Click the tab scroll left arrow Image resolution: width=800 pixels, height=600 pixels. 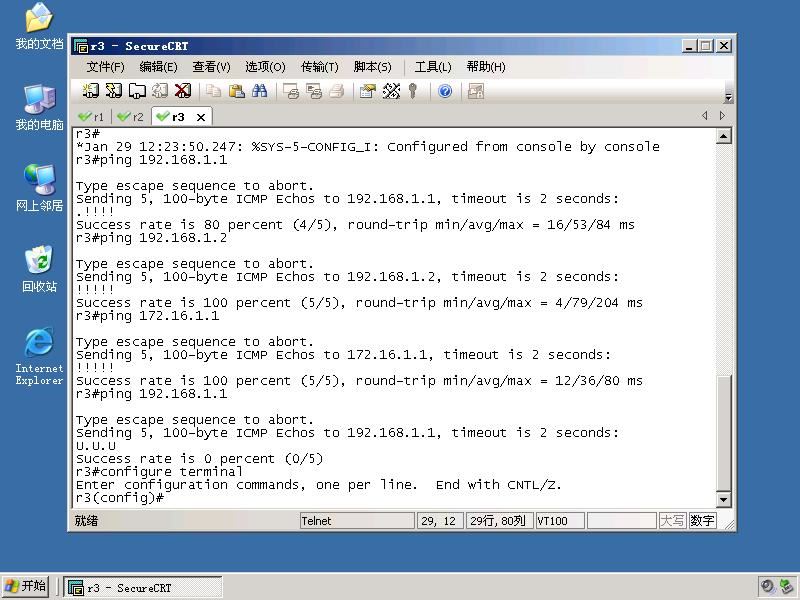tap(705, 116)
